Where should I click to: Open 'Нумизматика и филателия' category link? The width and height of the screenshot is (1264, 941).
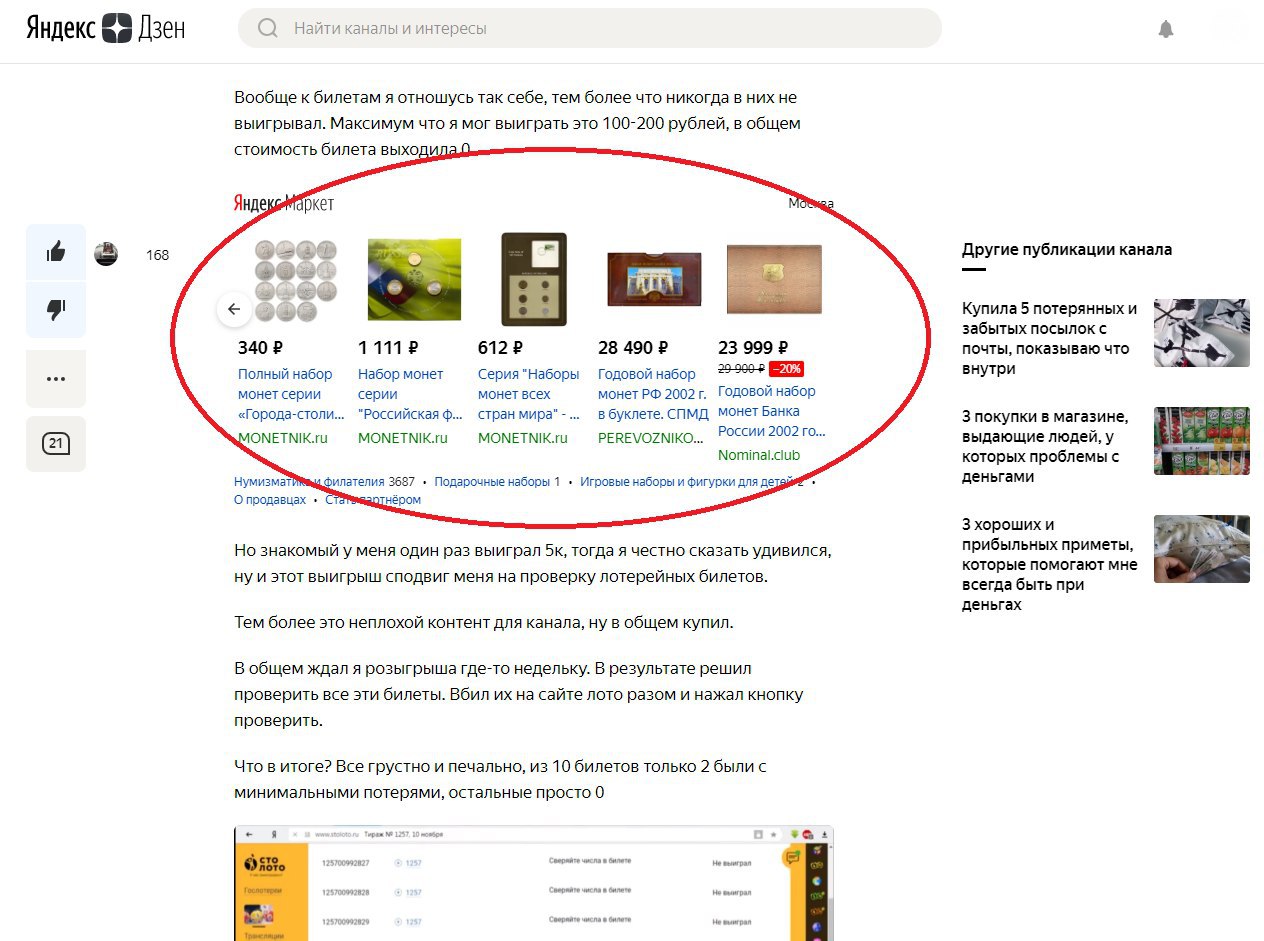point(309,481)
